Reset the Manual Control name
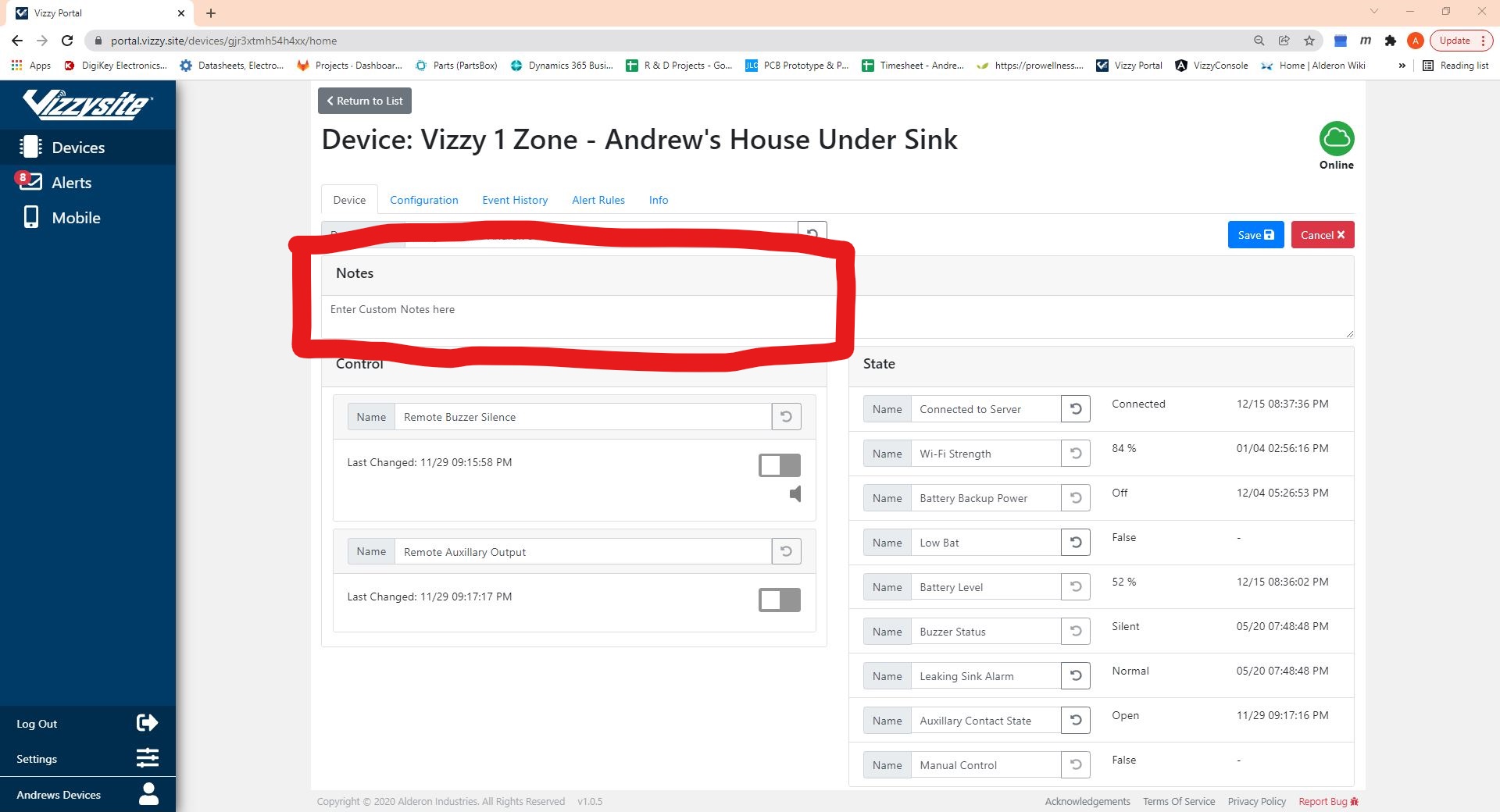 click(1076, 764)
